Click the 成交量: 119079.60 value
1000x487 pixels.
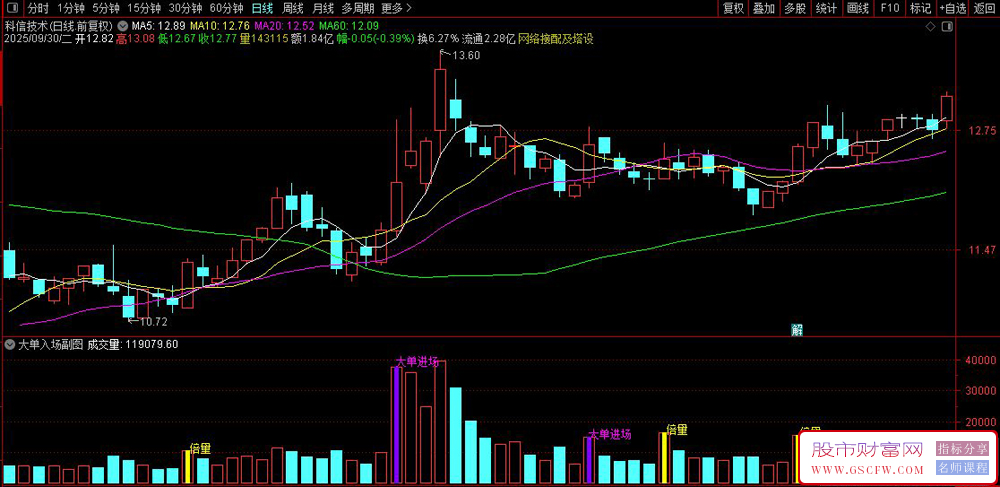pos(133,345)
